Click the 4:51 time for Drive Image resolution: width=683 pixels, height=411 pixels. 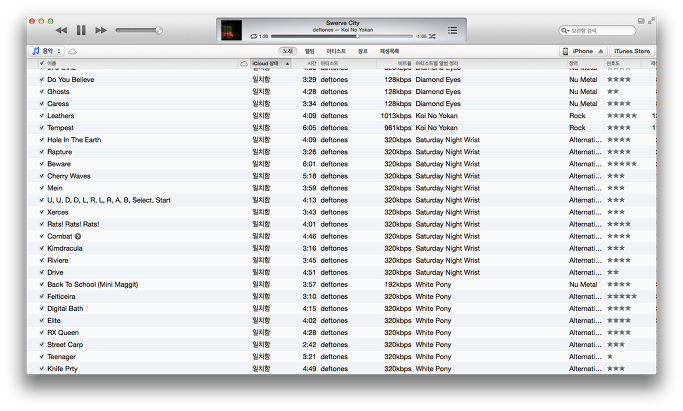(x=310, y=273)
